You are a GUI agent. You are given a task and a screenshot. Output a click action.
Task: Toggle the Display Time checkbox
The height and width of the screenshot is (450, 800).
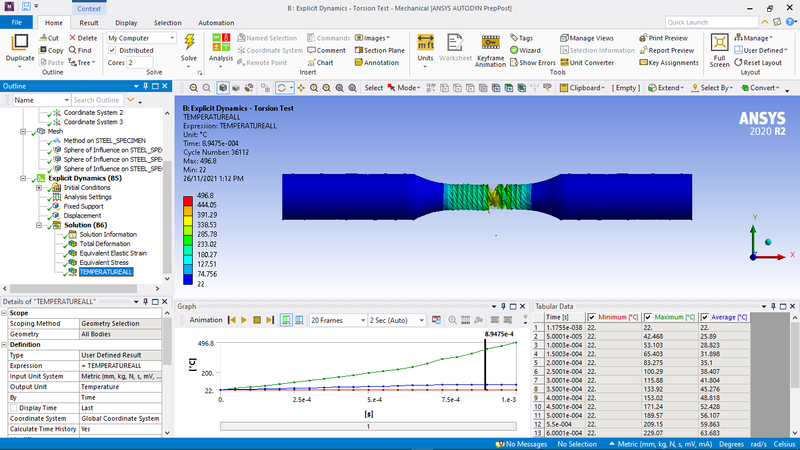tap(13, 408)
